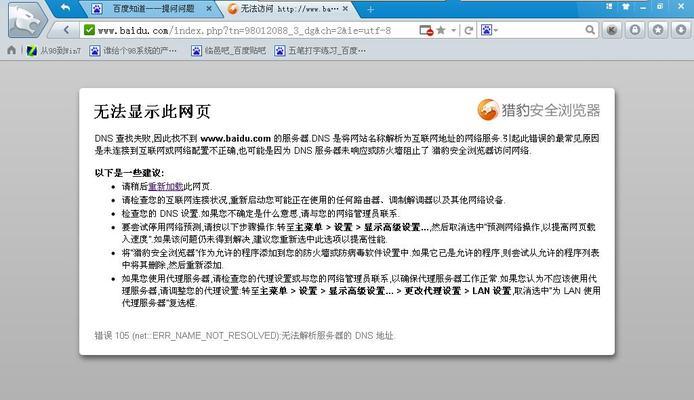694x400 pixels.
Task: Open the 五笔打字练习_百度… bookmark
Action: (x=320, y=51)
